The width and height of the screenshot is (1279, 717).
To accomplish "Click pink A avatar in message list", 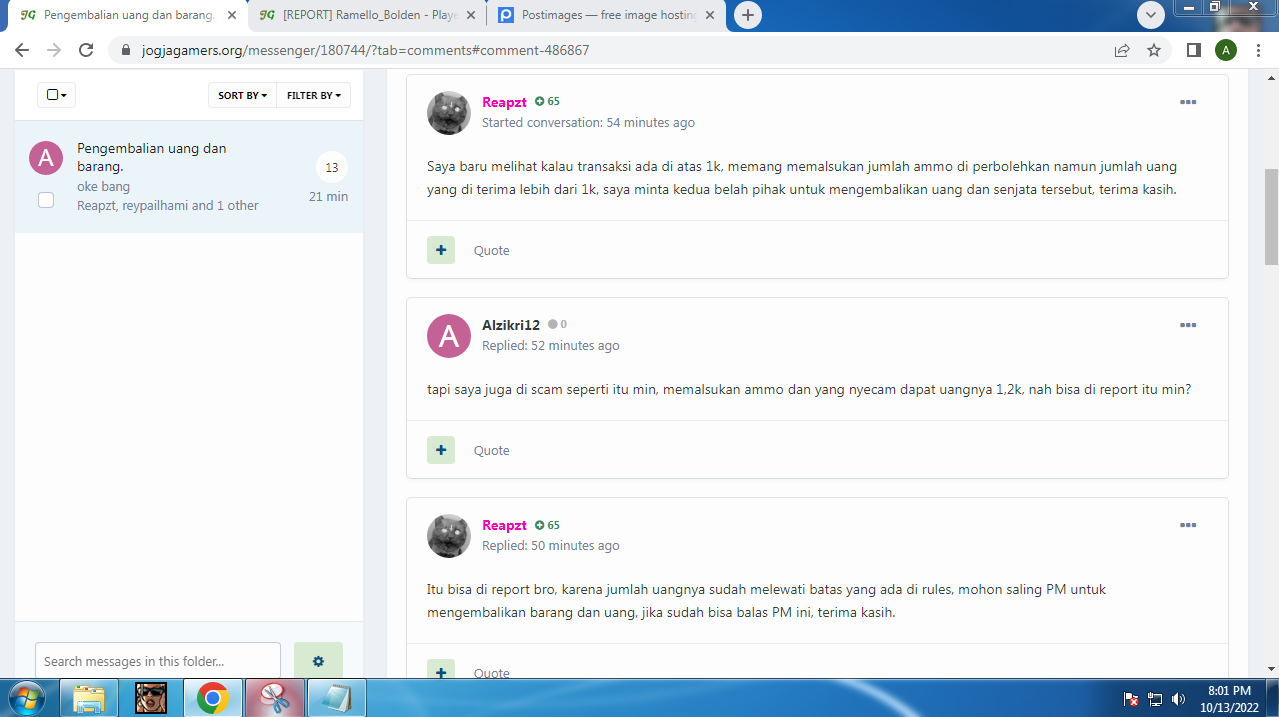I will [x=46, y=157].
